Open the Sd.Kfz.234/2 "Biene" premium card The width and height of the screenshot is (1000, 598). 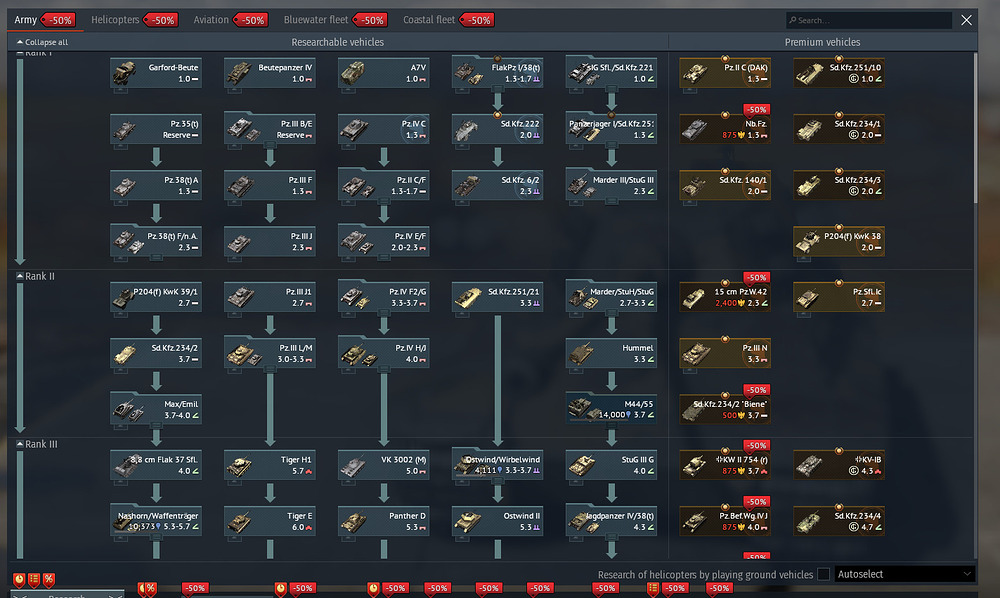coord(725,409)
